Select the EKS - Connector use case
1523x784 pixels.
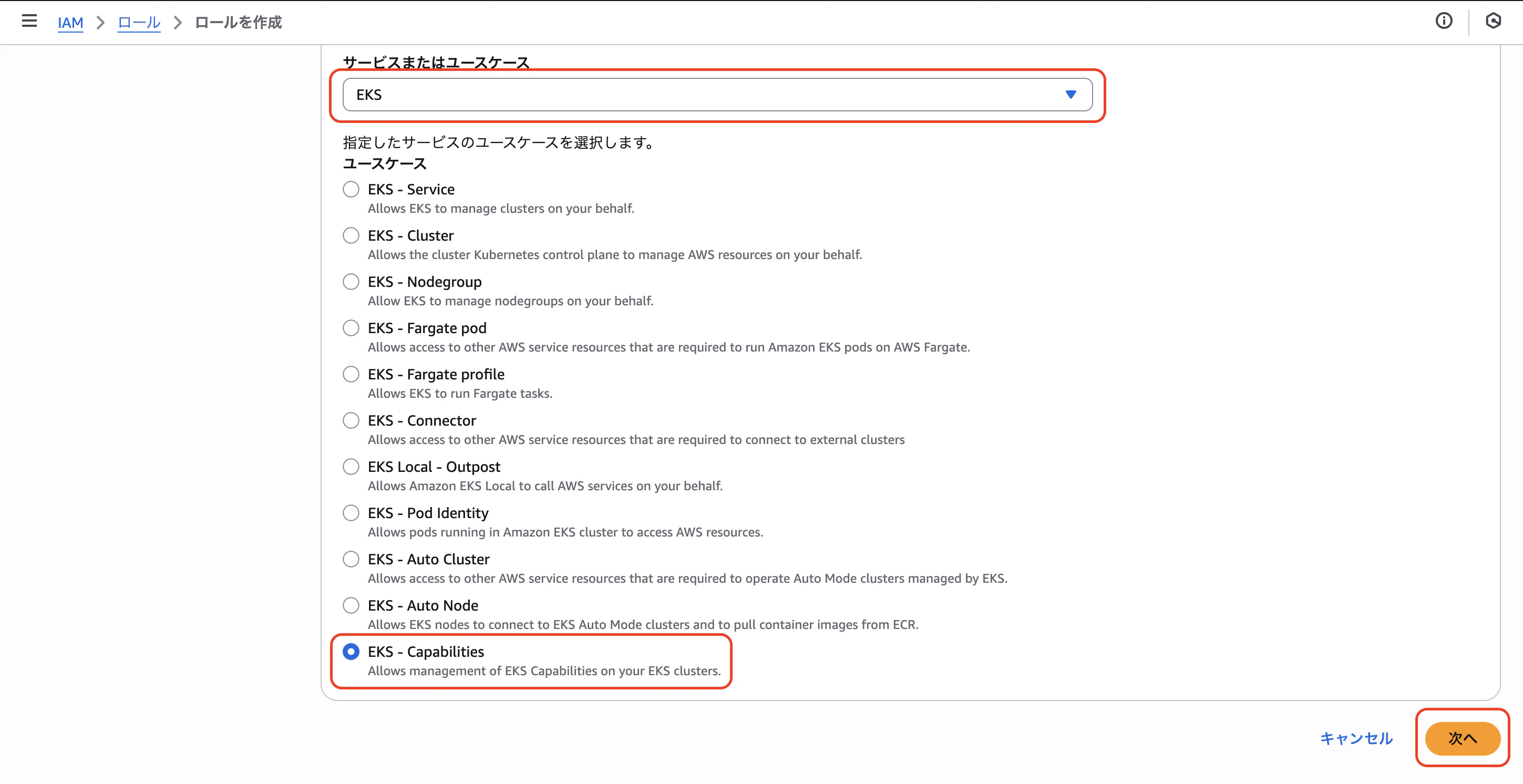point(351,420)
